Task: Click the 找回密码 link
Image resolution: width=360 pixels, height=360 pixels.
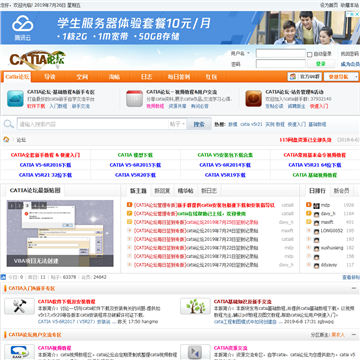Action: click(350, 54)
